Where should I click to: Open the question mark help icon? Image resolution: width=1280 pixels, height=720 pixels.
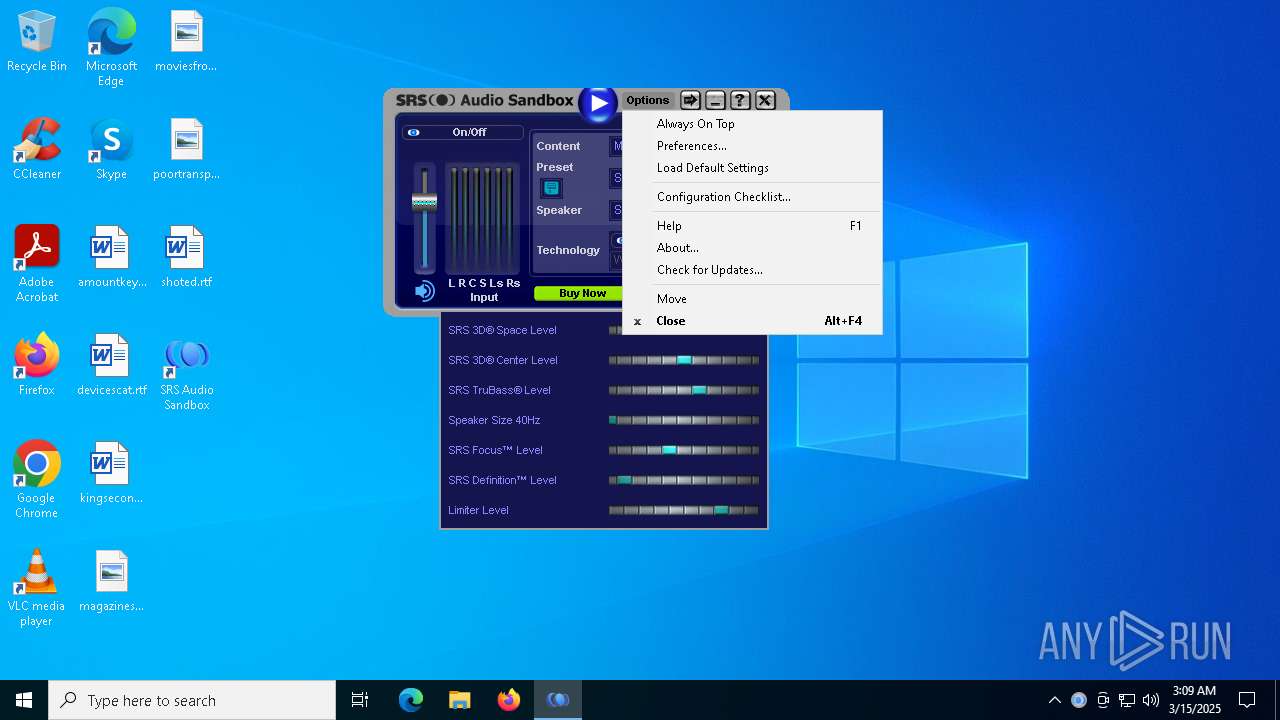pos(740,100)
